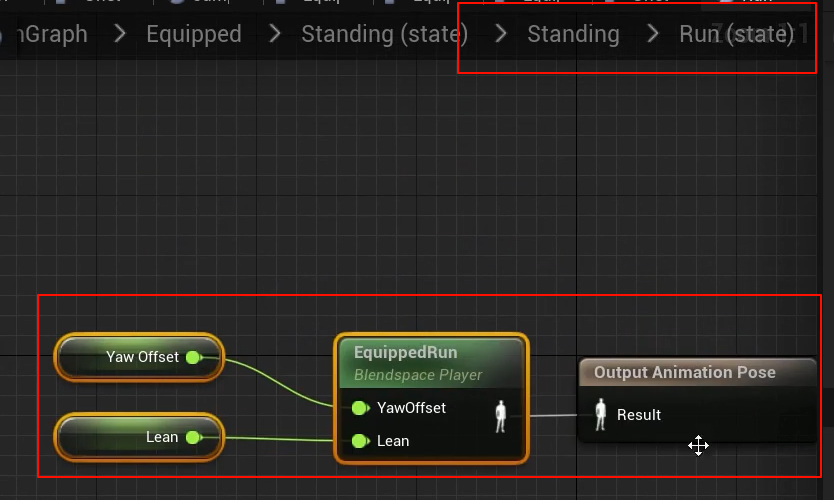Open the Standing (state) breadcrumb
Image resolution: width=834 pixels, height=500 pixels.
tap(385, 34)
